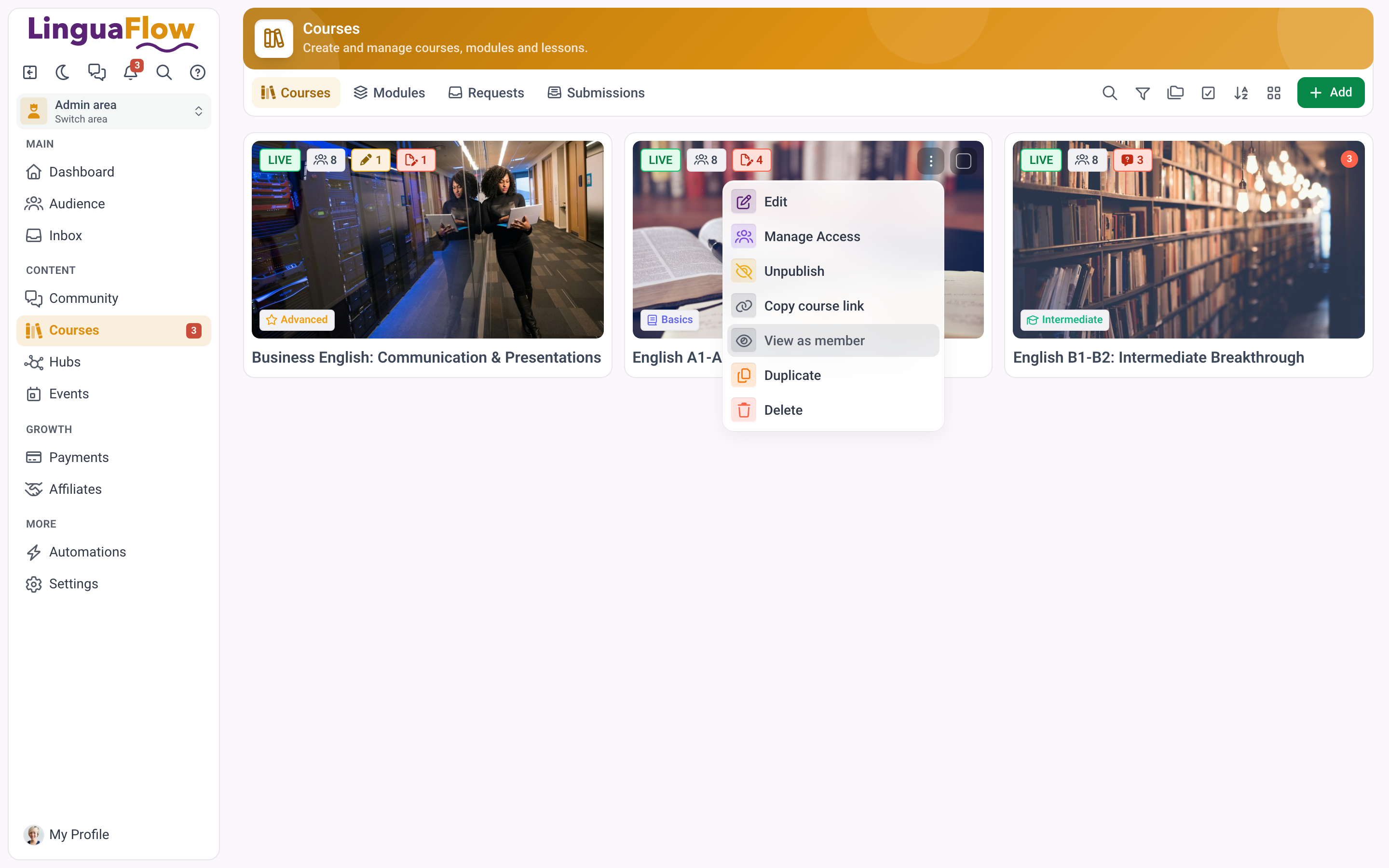The width and height of the screenshot is (1389, 868).
Task: Open course folders icon in toolbar
Action: point(1175,93)
